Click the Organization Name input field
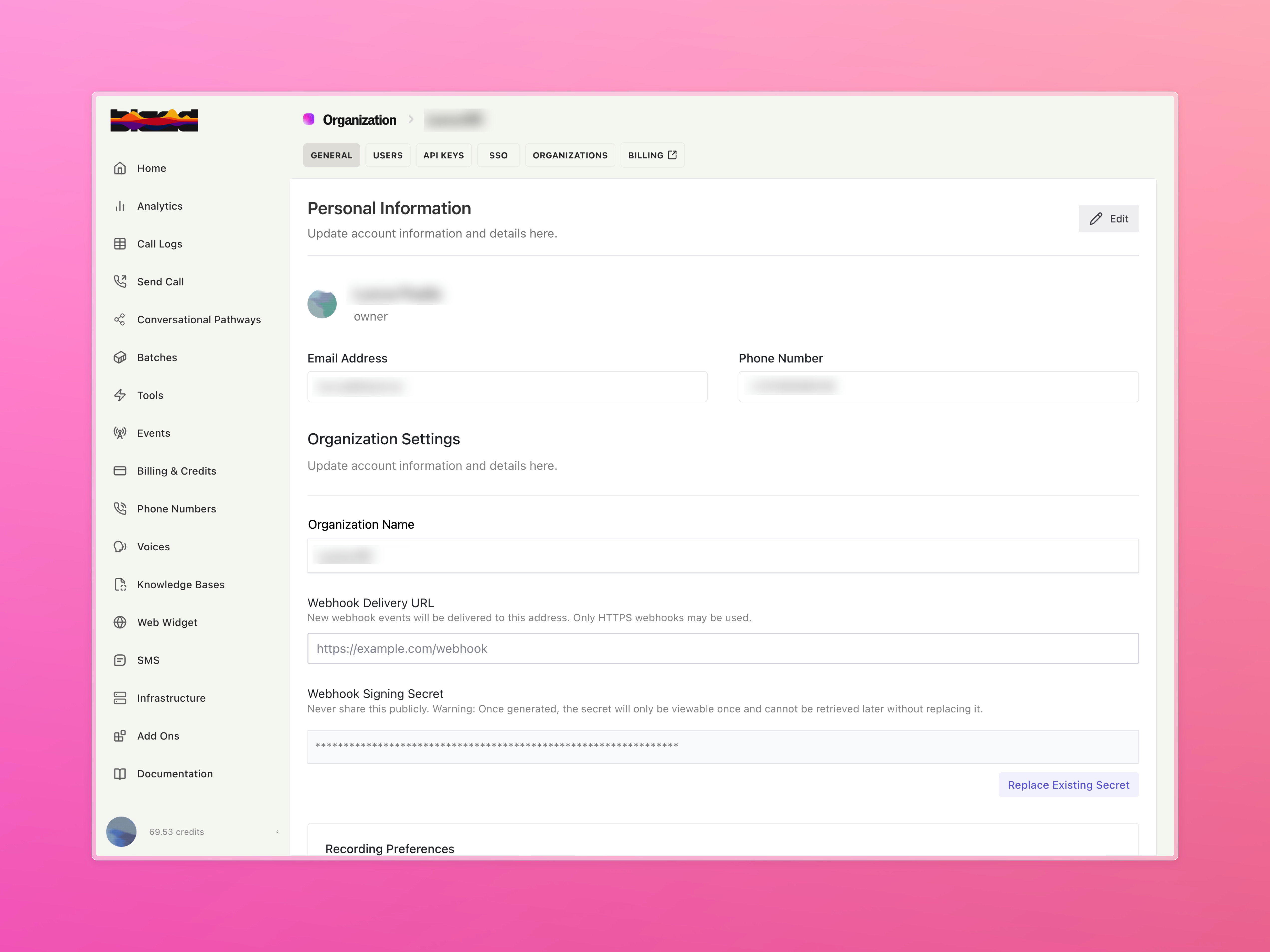This screenshot has height=952, width=1270. [723, 556]
